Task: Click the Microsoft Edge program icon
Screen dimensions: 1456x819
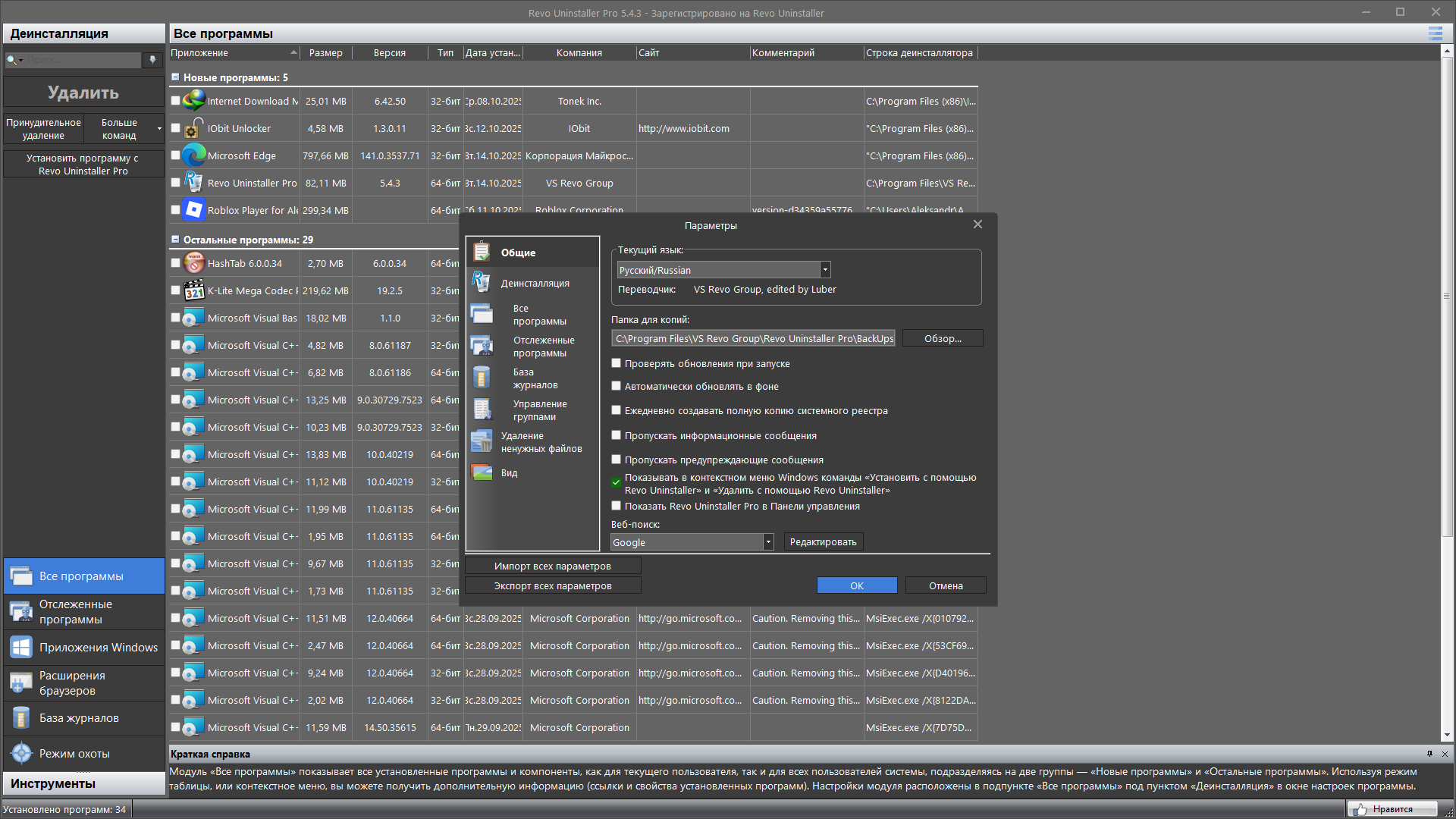Action: click(194, 155)
